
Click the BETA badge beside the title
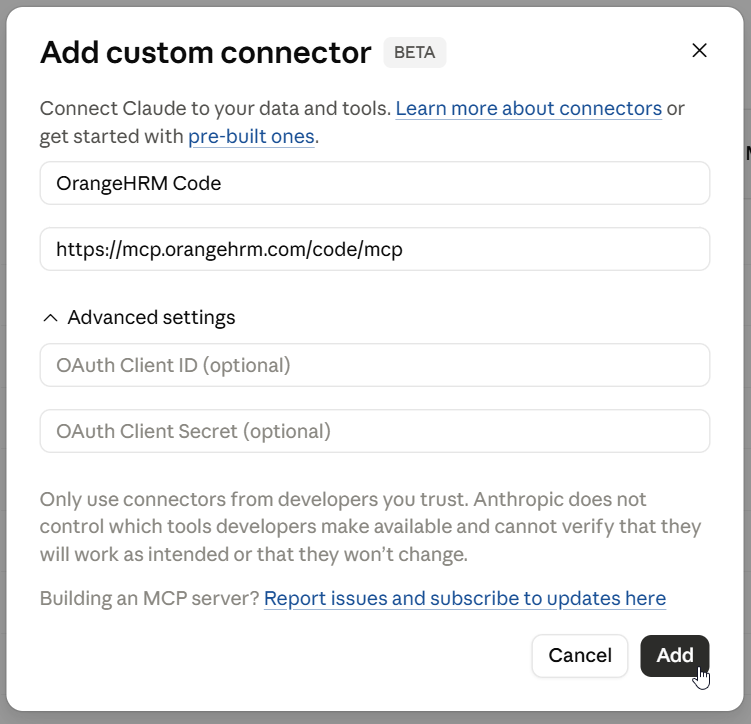[x=415, y=52]
